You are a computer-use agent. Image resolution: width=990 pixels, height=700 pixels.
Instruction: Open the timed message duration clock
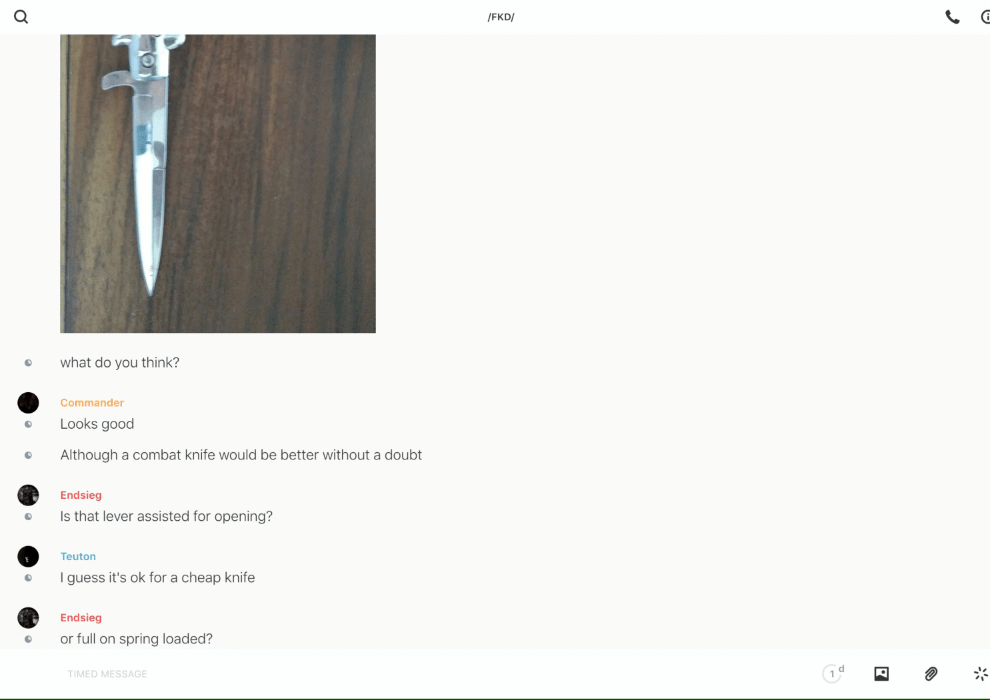(x=833, y=673)
